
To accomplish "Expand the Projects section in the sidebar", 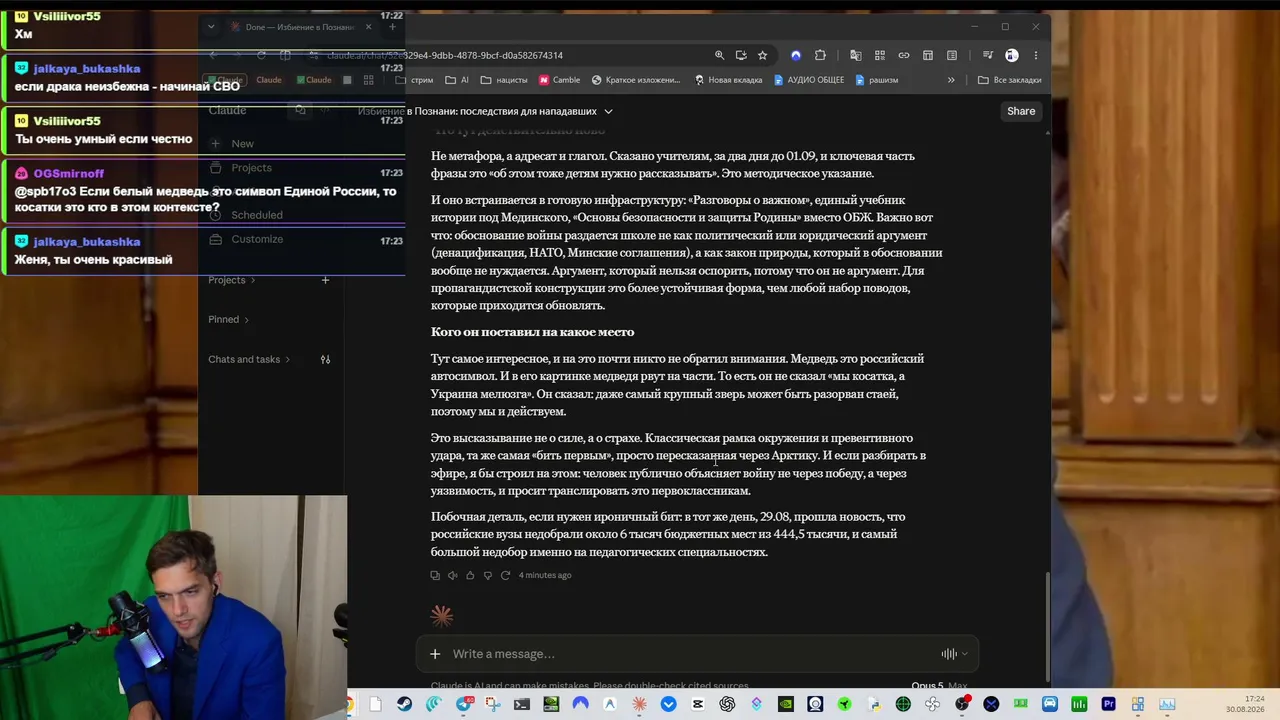I will click(x=232, y=280).
